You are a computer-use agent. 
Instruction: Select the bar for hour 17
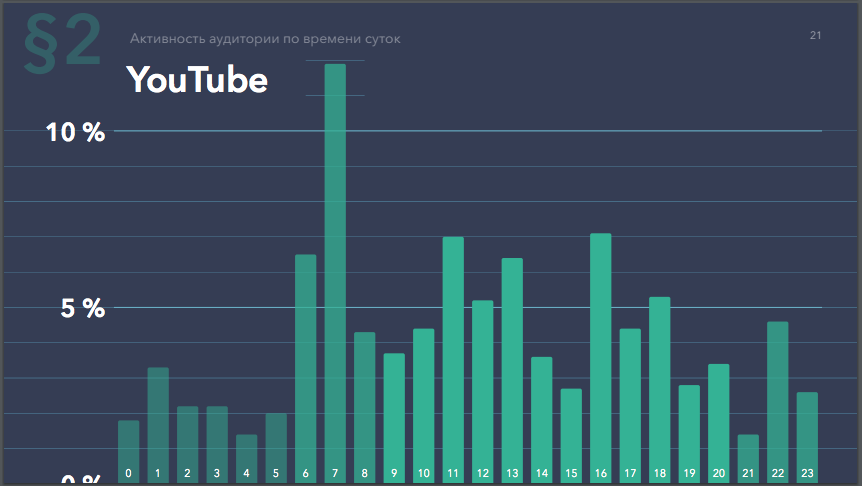(x=630, y=406)
